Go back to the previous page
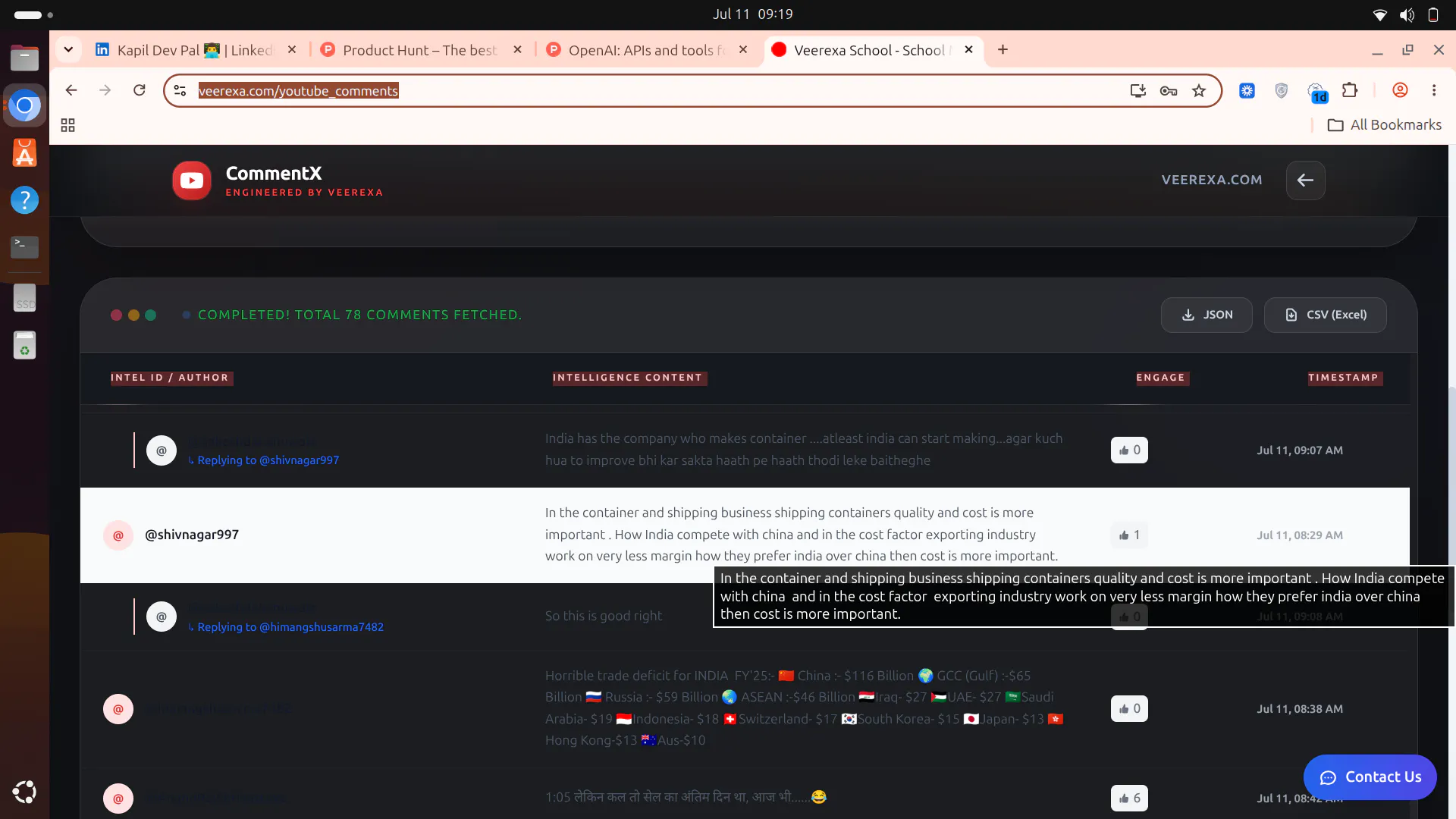 [x=71, y=90]
